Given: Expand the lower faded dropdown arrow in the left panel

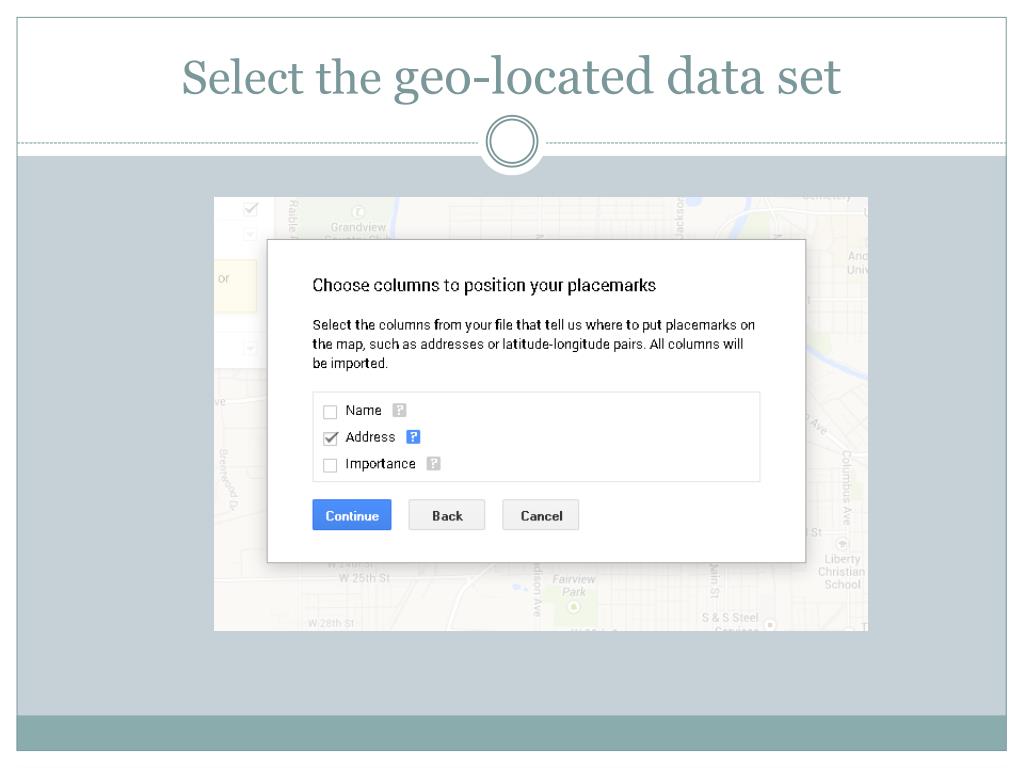Looking at the screenshot, I should tap(250, 348).
